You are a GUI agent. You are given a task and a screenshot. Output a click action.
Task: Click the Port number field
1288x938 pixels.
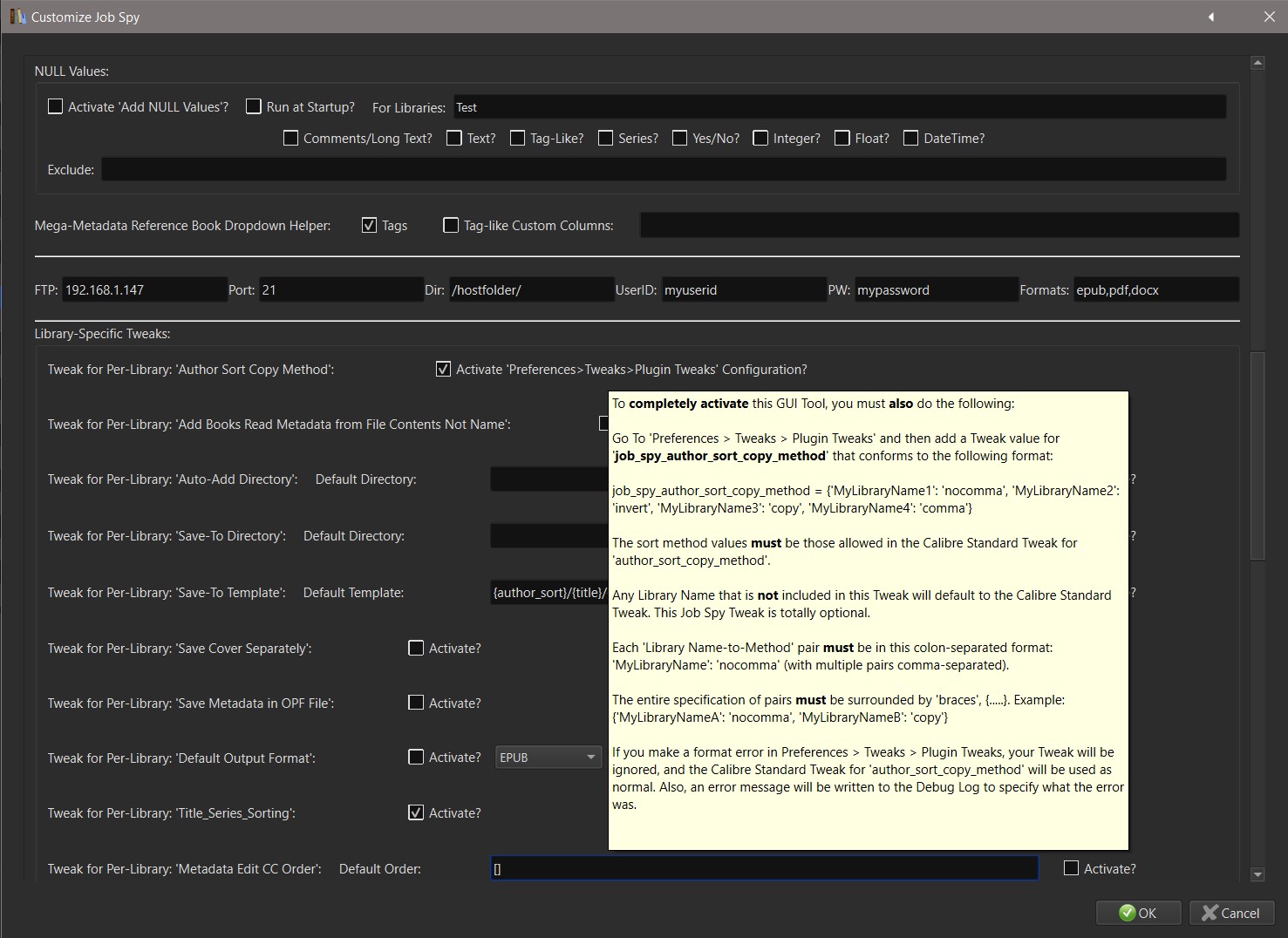click(x=340, y=290)
